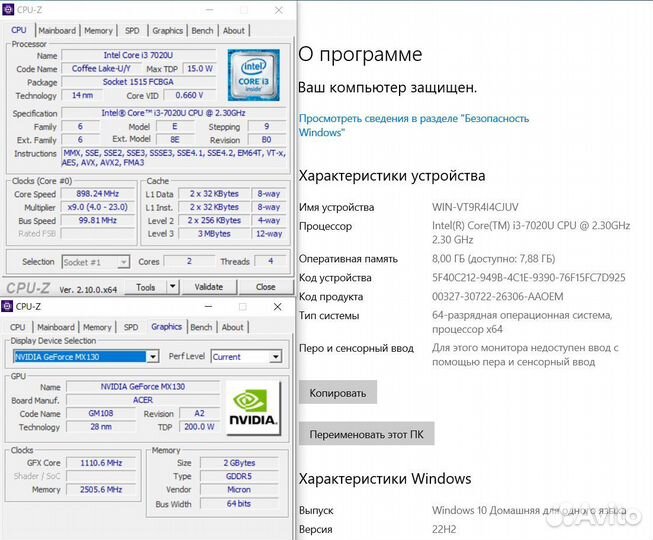Click the Cores count field showing 2
The height and width of the screenshot is (540, 653).
189,261
